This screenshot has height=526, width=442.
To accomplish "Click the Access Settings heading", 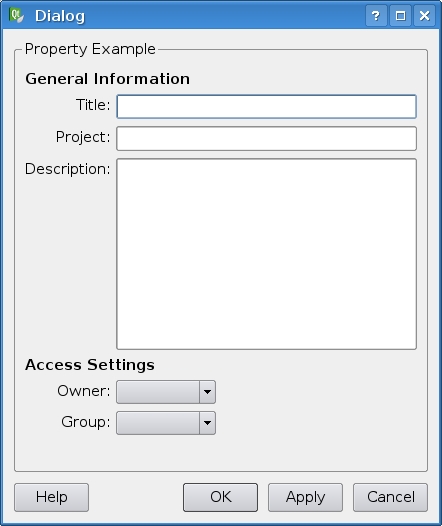I will point(90,365).
